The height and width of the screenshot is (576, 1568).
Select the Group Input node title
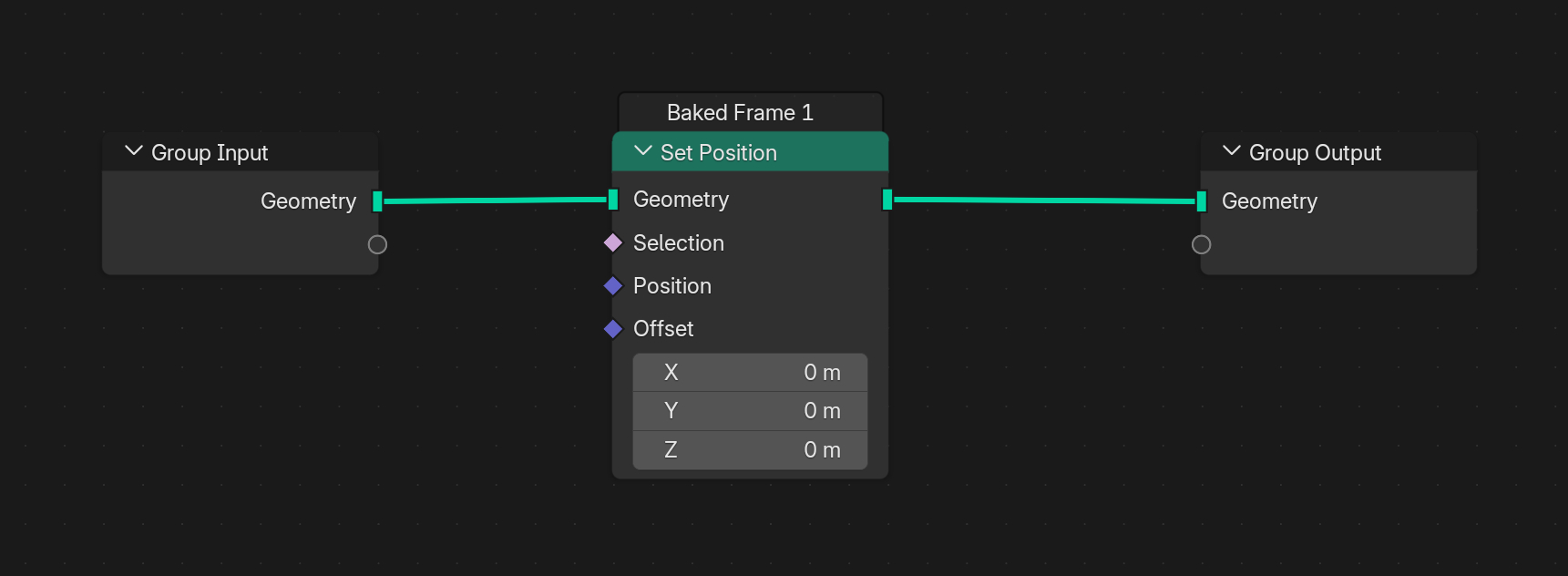pos(210,152)
